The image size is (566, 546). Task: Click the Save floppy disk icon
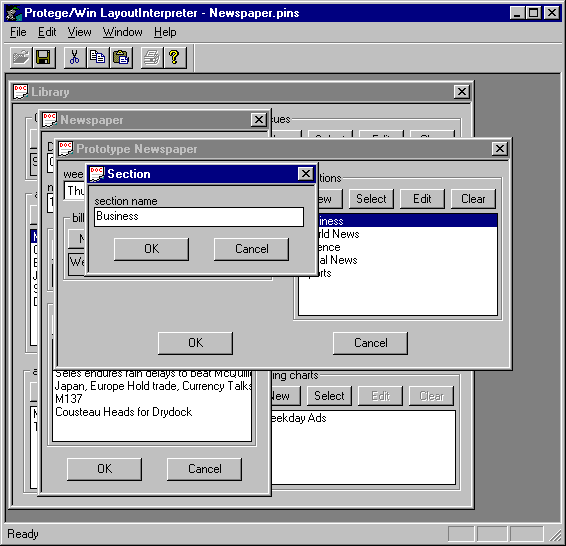coord(44,57)
